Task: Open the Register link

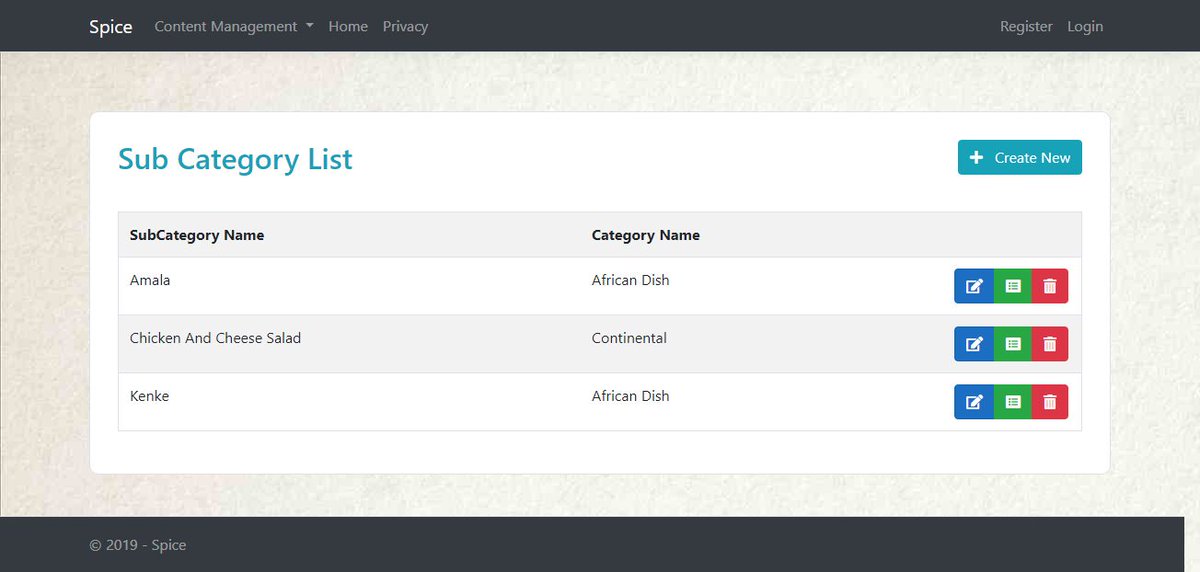Action: coord(1026,26)
